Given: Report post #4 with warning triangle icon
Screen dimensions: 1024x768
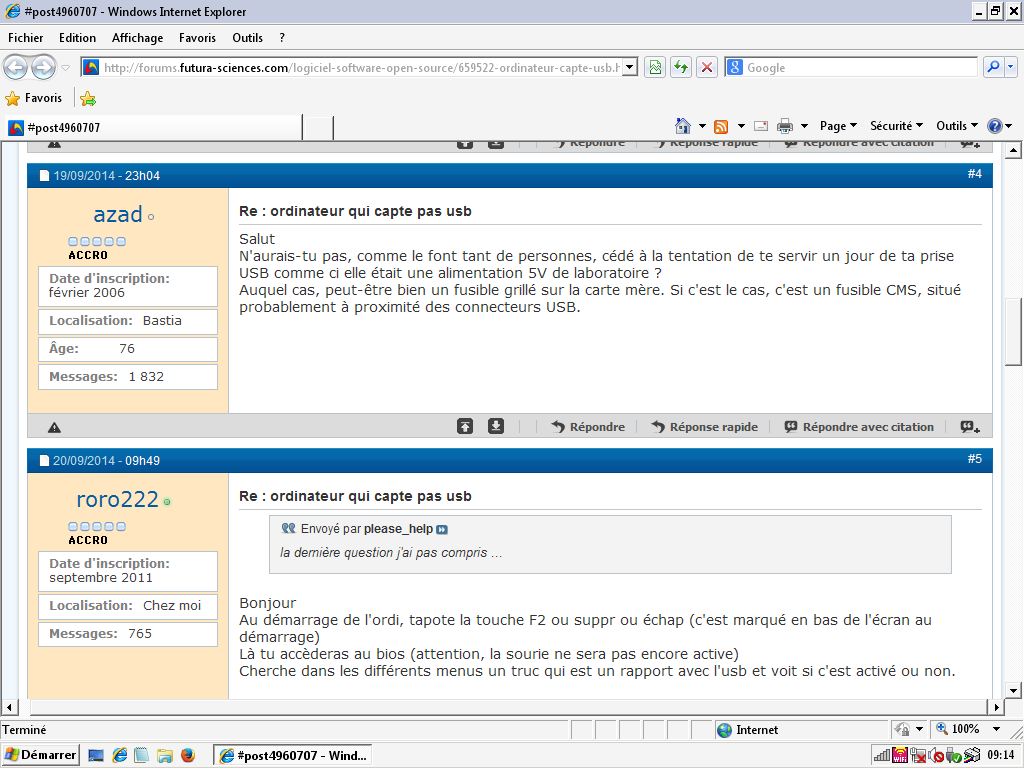Looking at the screenshot, I should [54, 427].
